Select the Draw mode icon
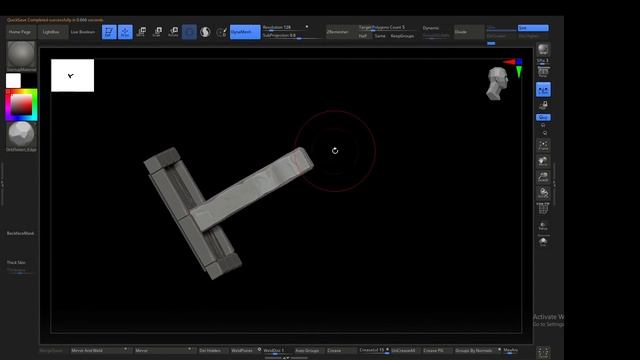 [125, 32]
